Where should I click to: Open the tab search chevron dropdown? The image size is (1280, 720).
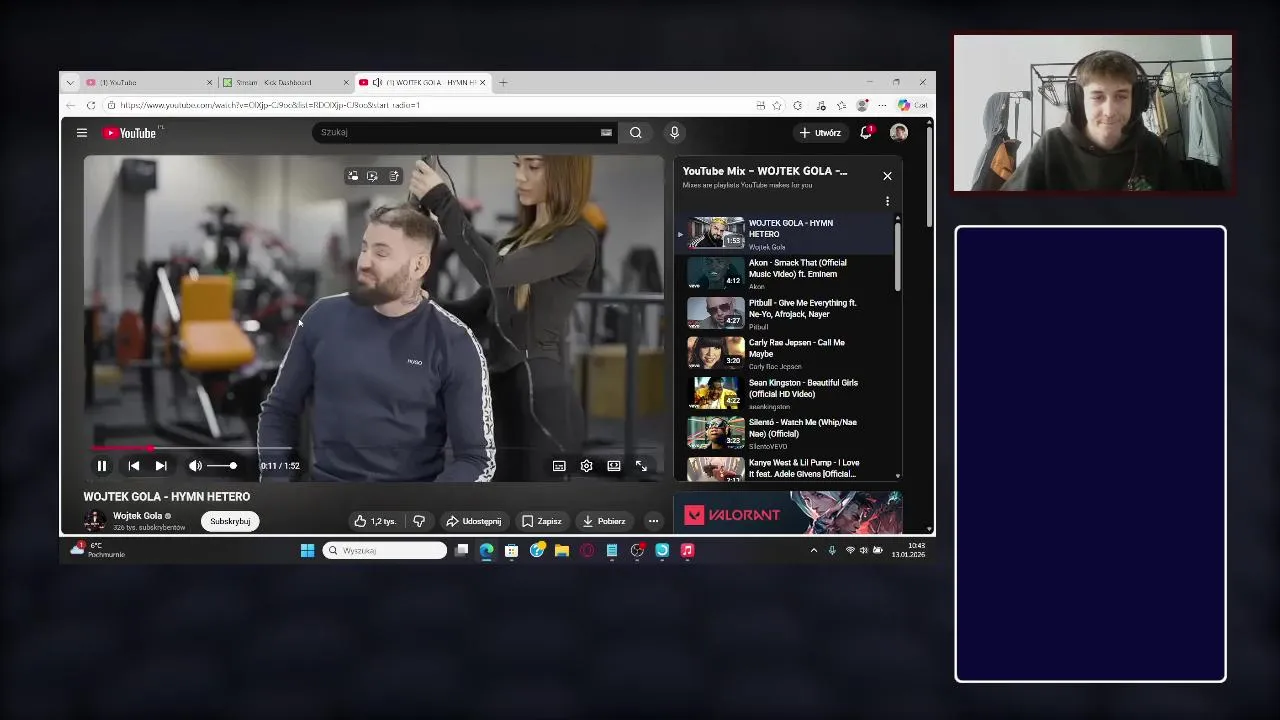(x=70, y=82)
